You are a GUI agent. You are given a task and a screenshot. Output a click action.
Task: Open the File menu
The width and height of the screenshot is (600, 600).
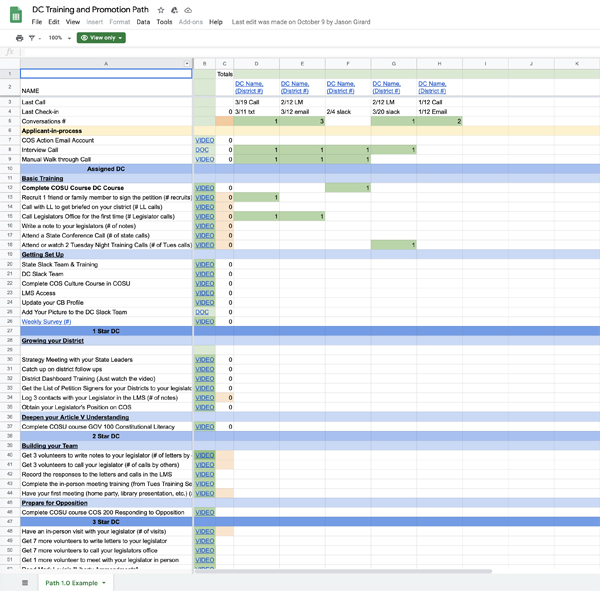coord(37,21)
